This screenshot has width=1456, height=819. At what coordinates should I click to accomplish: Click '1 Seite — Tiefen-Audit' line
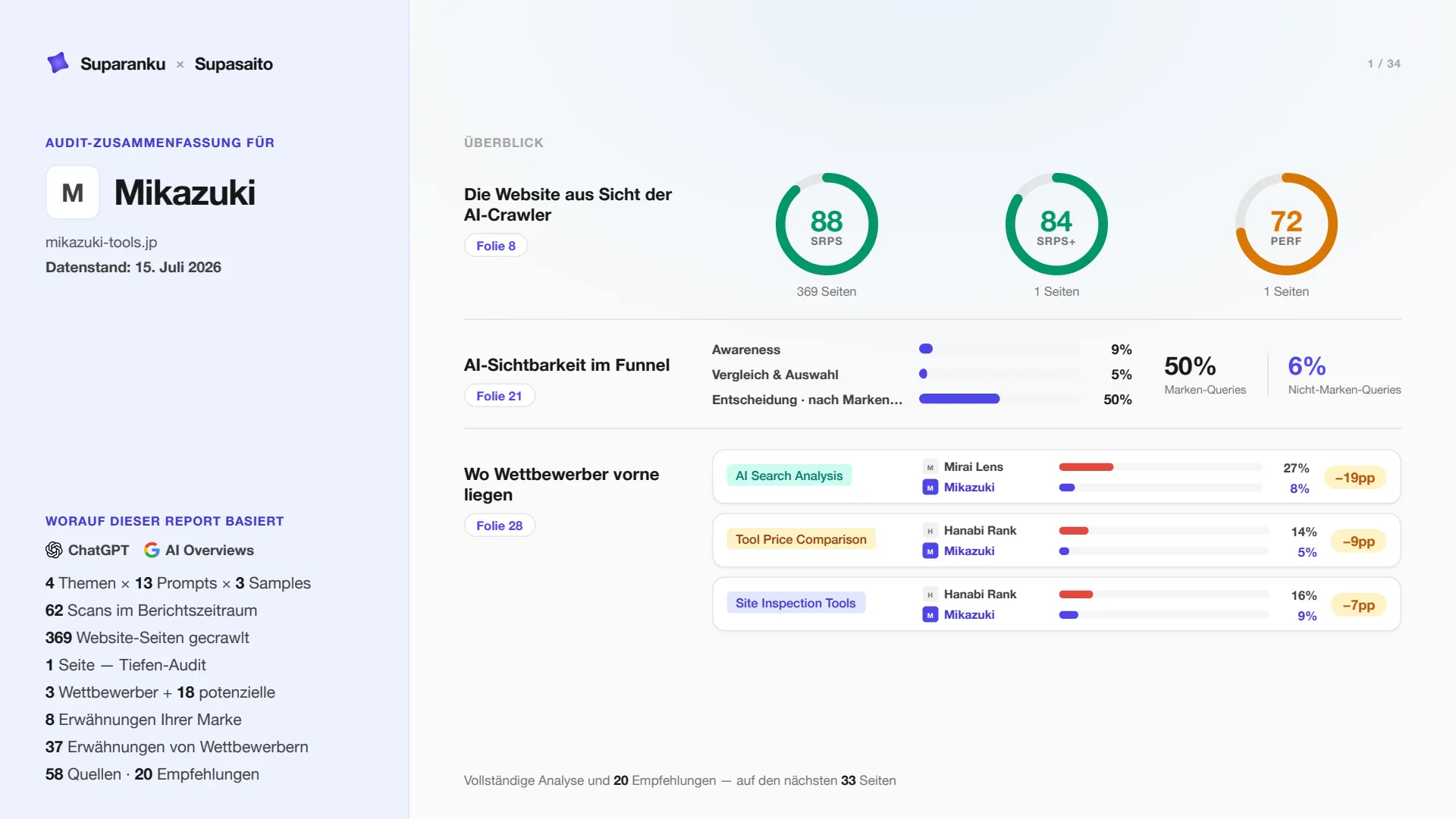pos(126,665)
